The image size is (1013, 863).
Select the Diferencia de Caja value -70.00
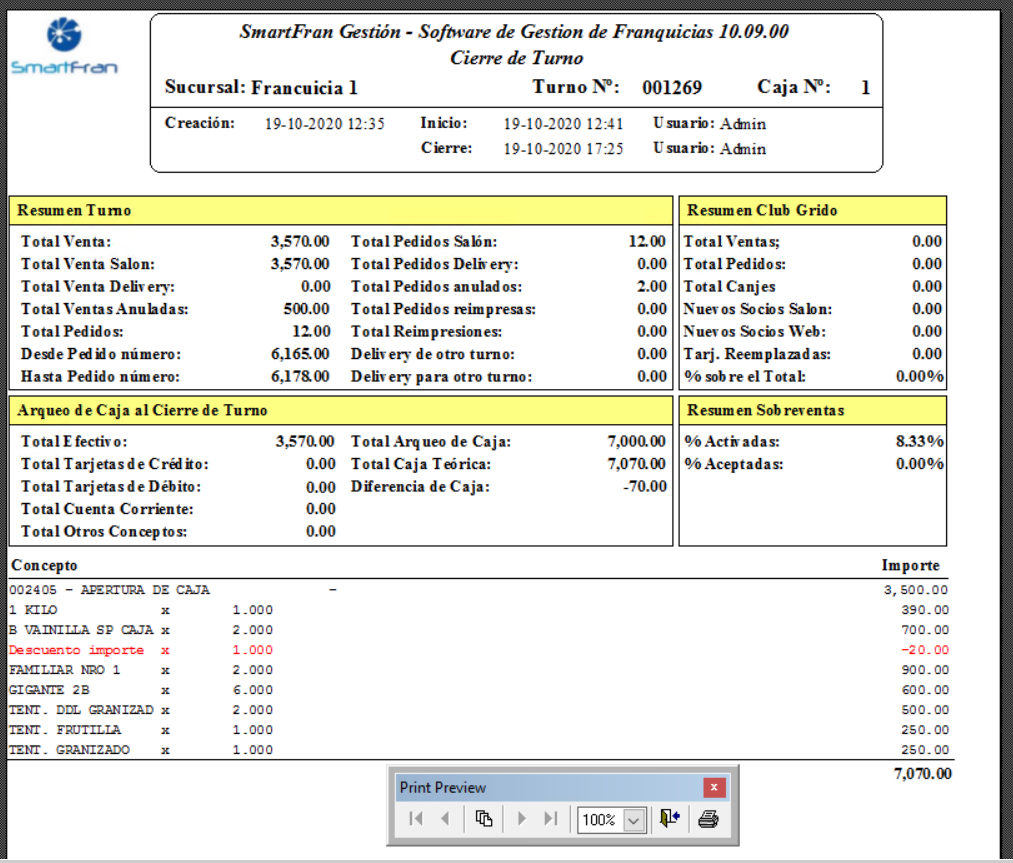coord(645,486)
